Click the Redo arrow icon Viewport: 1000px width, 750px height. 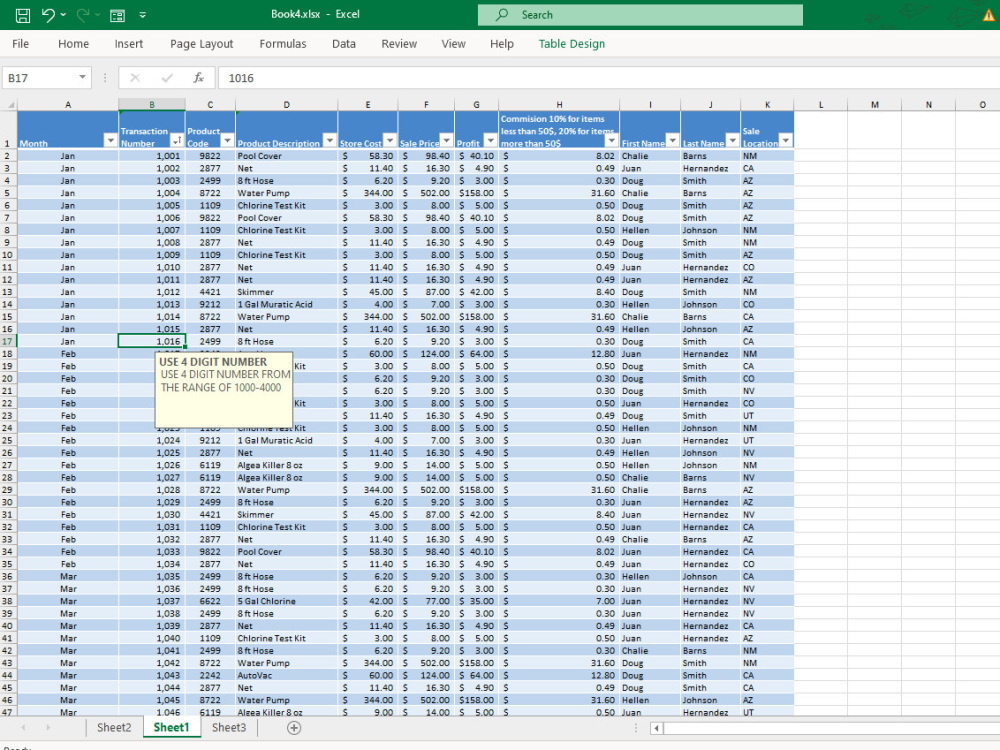(82, 15)
